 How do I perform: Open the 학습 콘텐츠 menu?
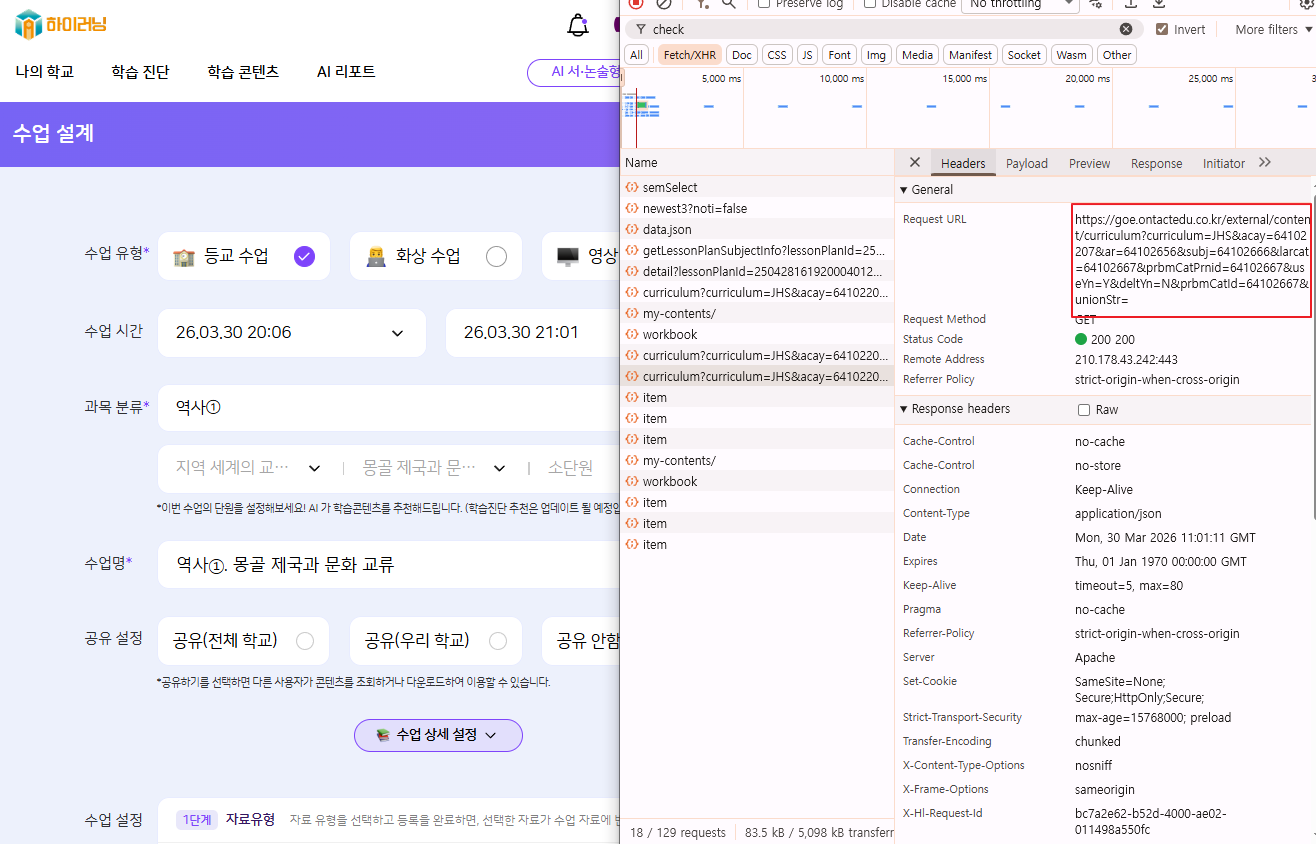point(243,72)
